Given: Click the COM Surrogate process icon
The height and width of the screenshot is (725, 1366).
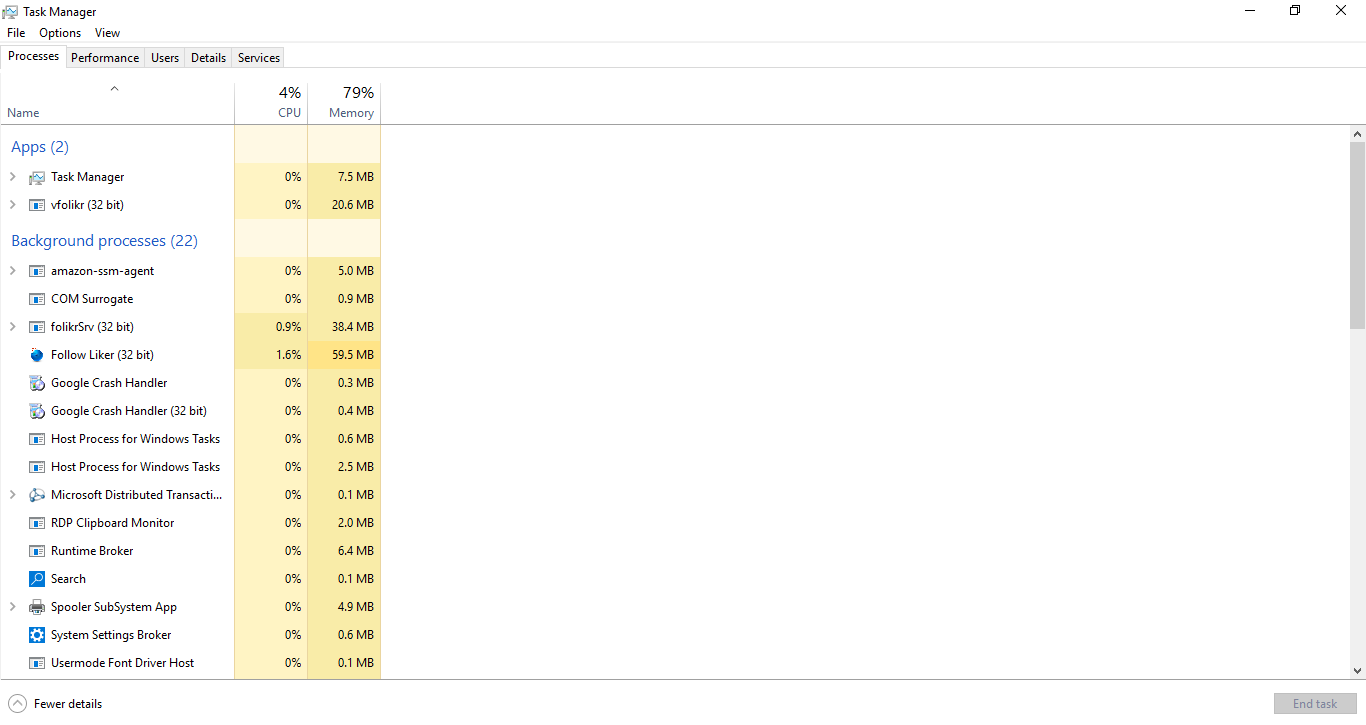Looking at the screenshot, I should 37,299.
